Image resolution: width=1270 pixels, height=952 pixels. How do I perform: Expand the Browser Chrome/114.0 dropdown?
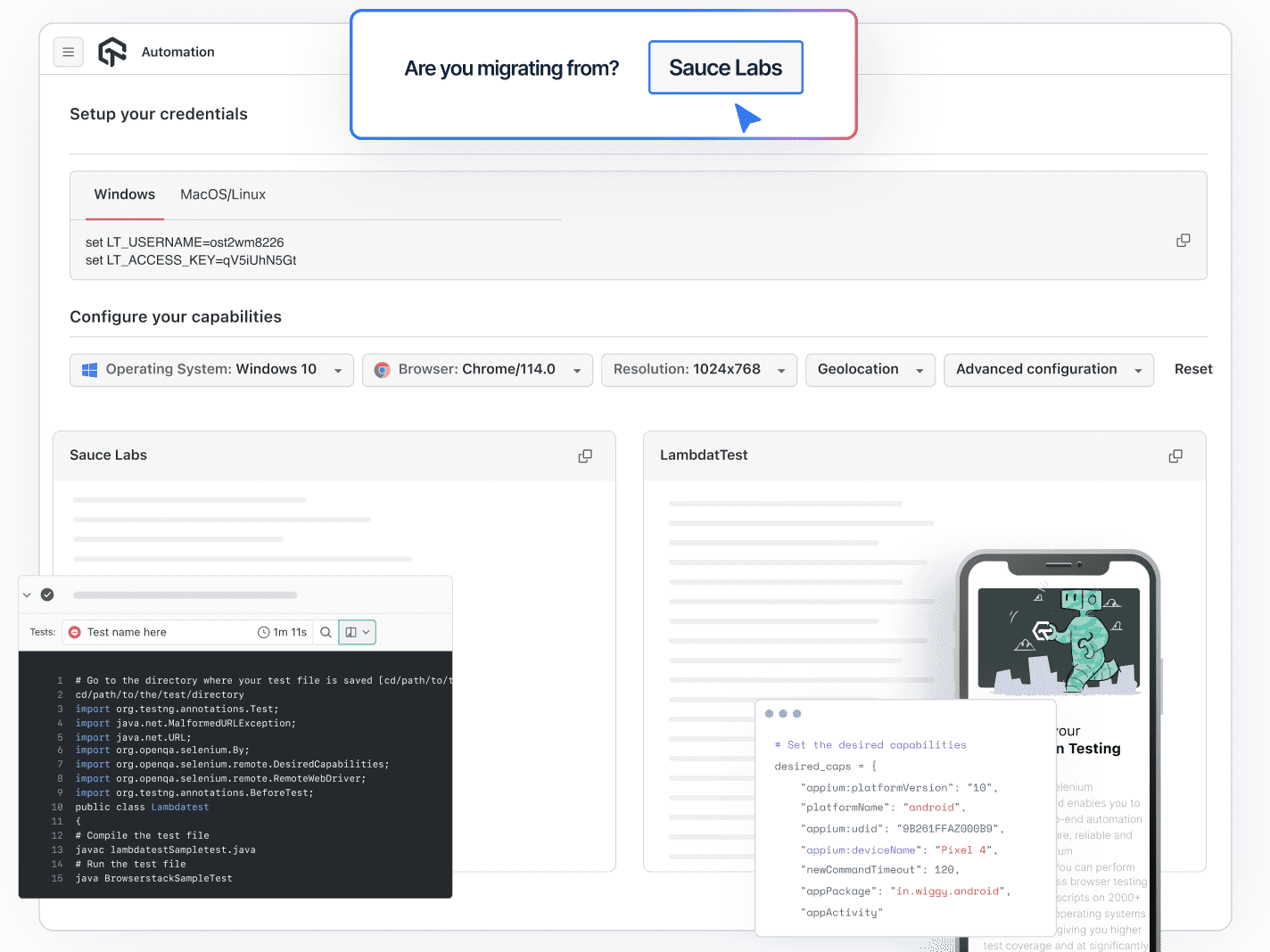pyautogui.click(x=477, y=370)
